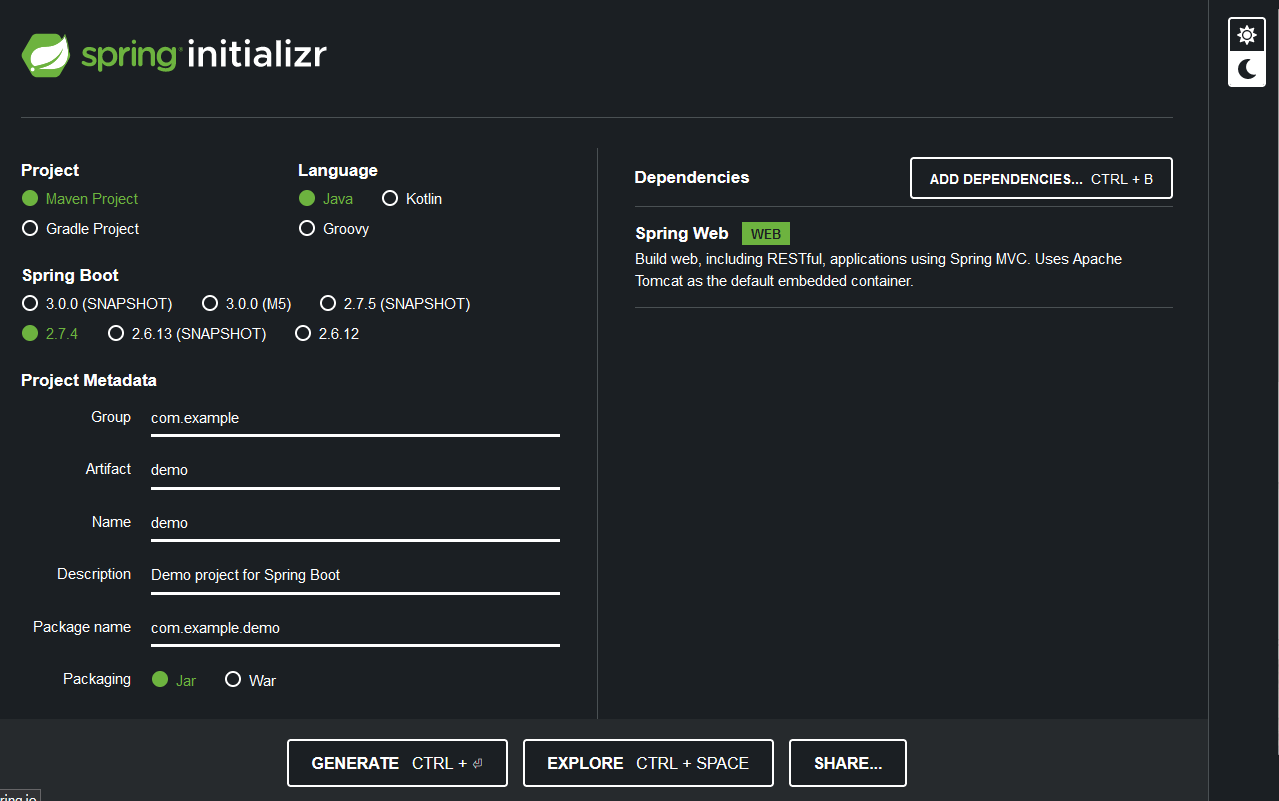Switch to the dark theme moon icon
Screen dimensions: 1279x801
click(x=1246, y=69)
